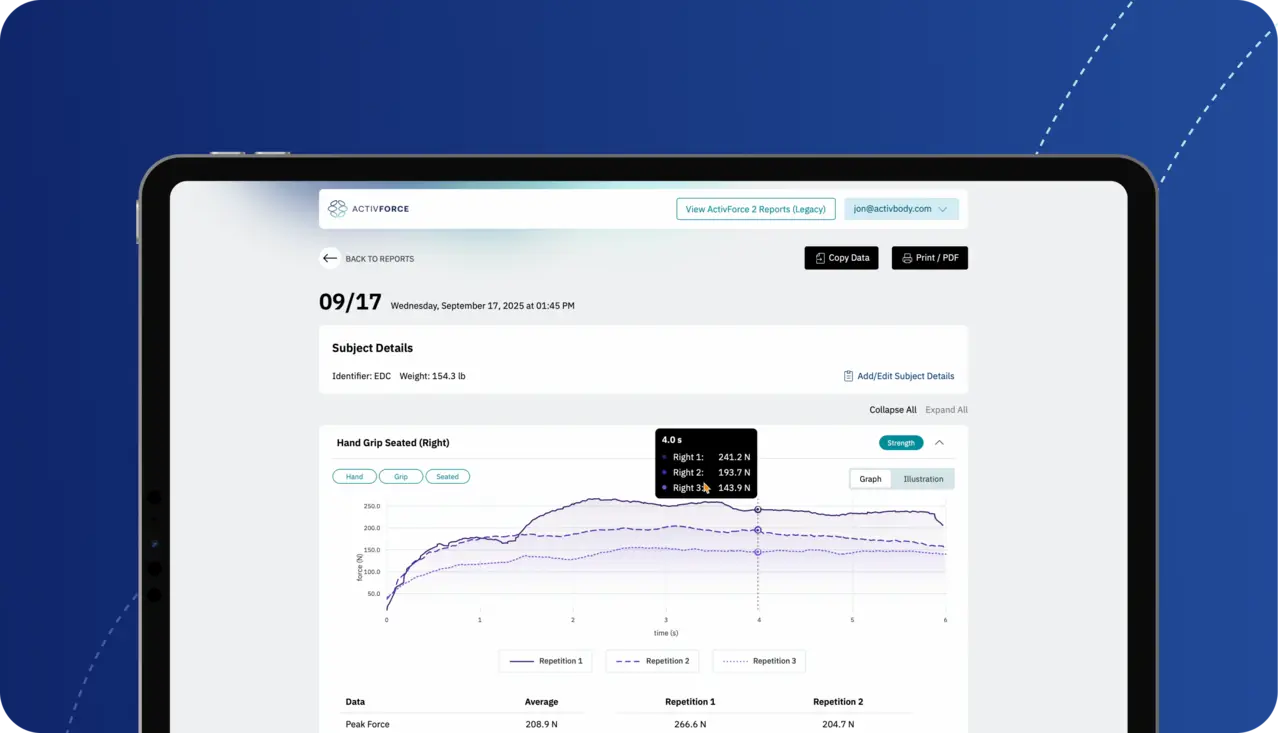1278x733 pixels.
Task: Open View ActivForce 2 Reports (Legacy)
Action: point(755,209)
